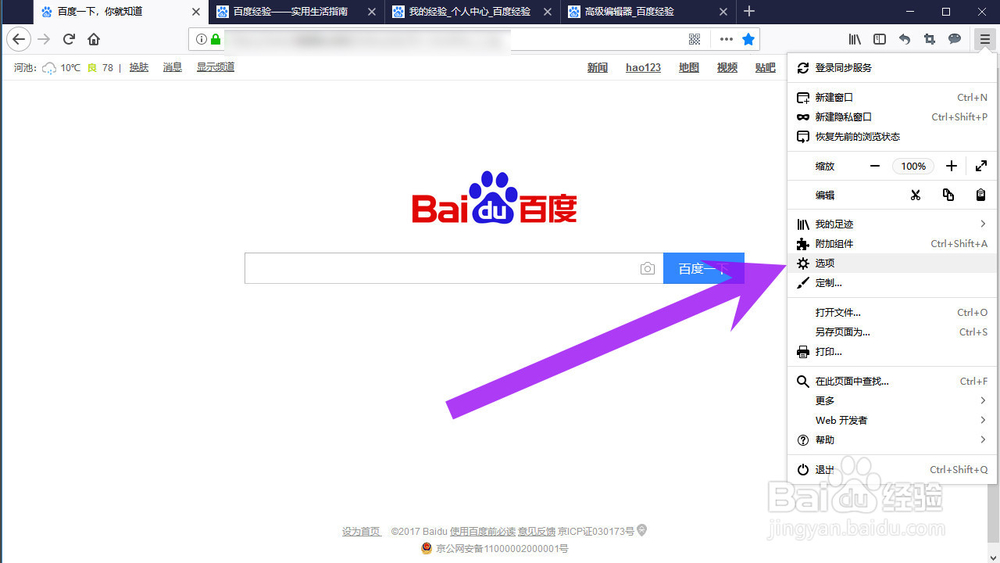Open the Library toolbar icon
The image size is (1000, 563).
855,40
